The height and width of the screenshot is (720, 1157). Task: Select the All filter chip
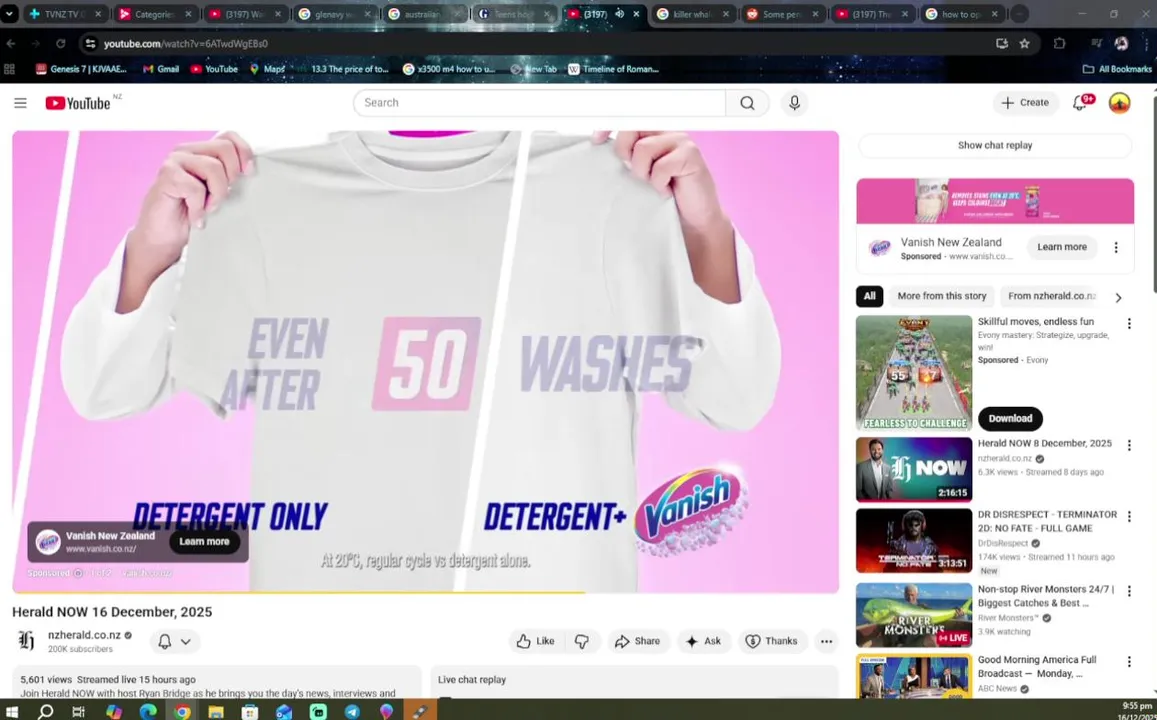869,296
